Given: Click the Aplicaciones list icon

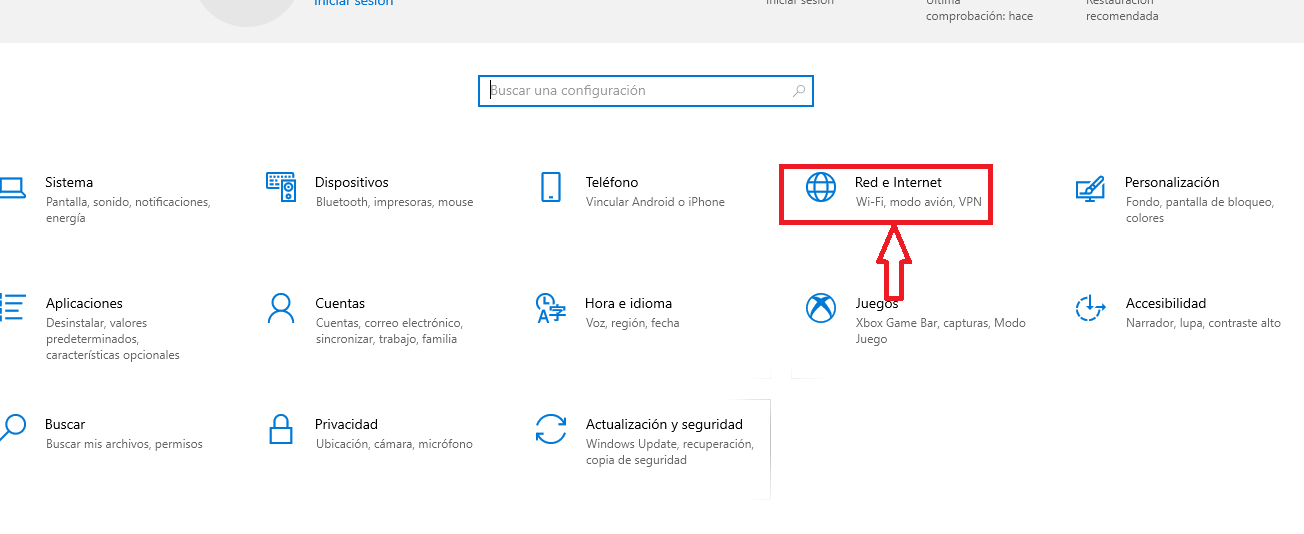Looking at the screenshot, I should (x=12, y=308).
